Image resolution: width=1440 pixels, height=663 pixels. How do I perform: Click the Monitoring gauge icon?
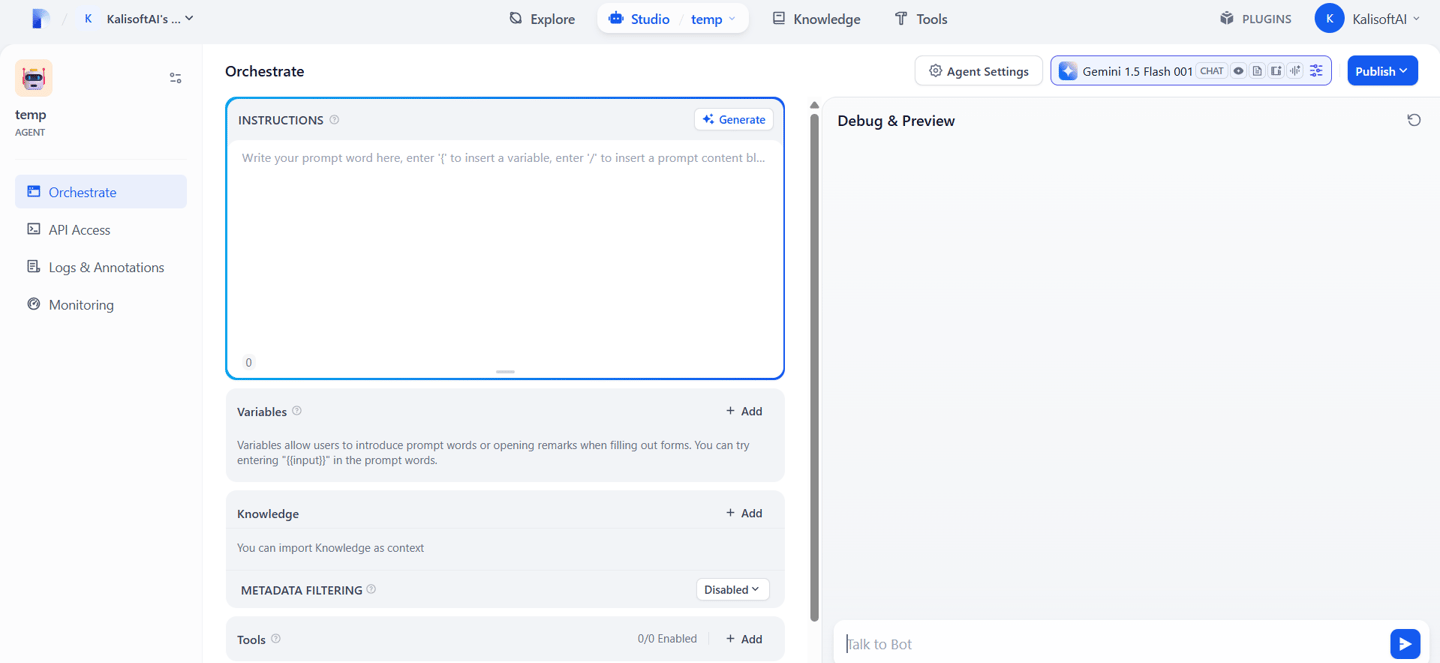(33, 304)
